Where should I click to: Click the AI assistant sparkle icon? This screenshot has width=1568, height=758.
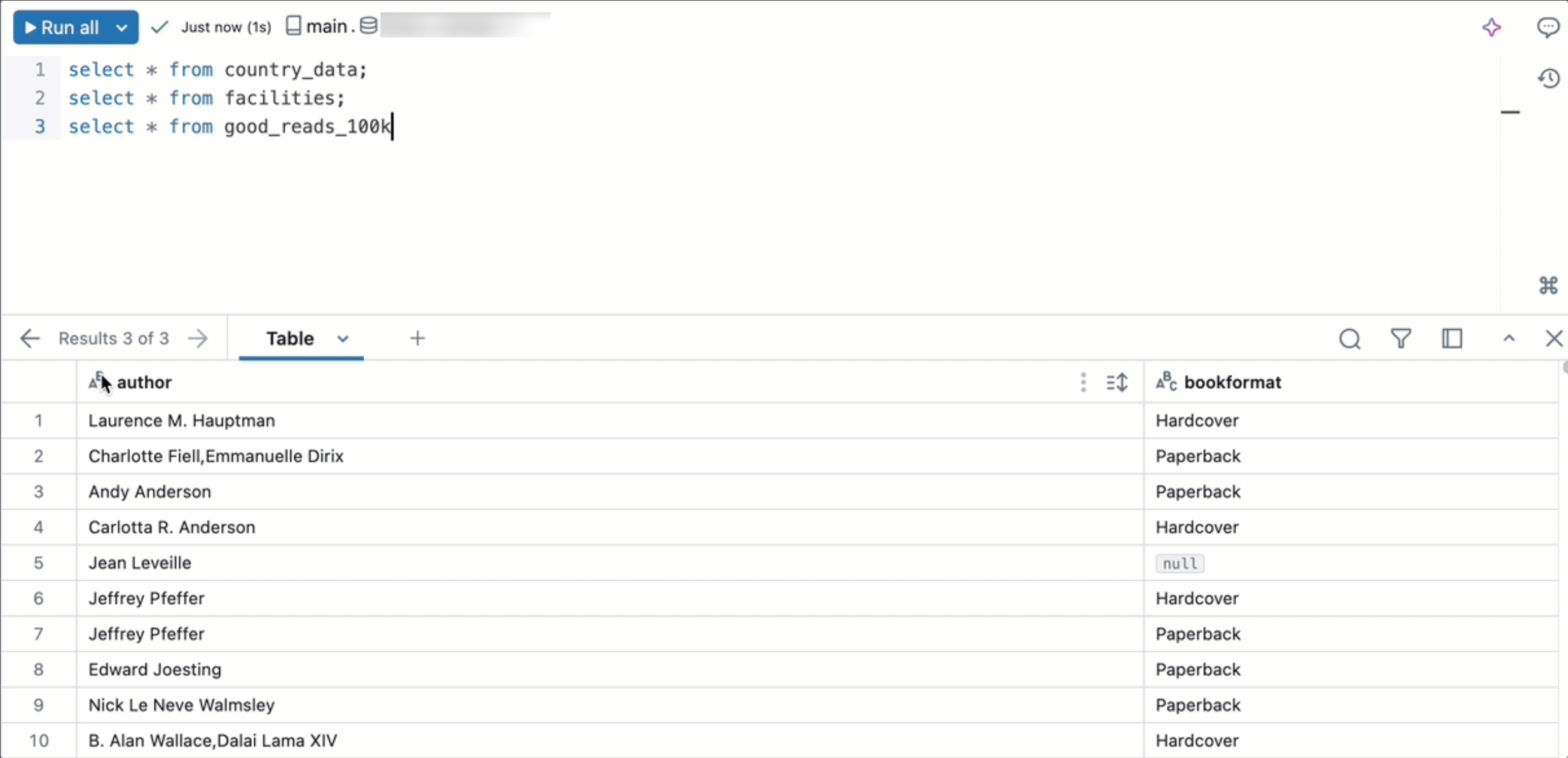pos(1490,27)
